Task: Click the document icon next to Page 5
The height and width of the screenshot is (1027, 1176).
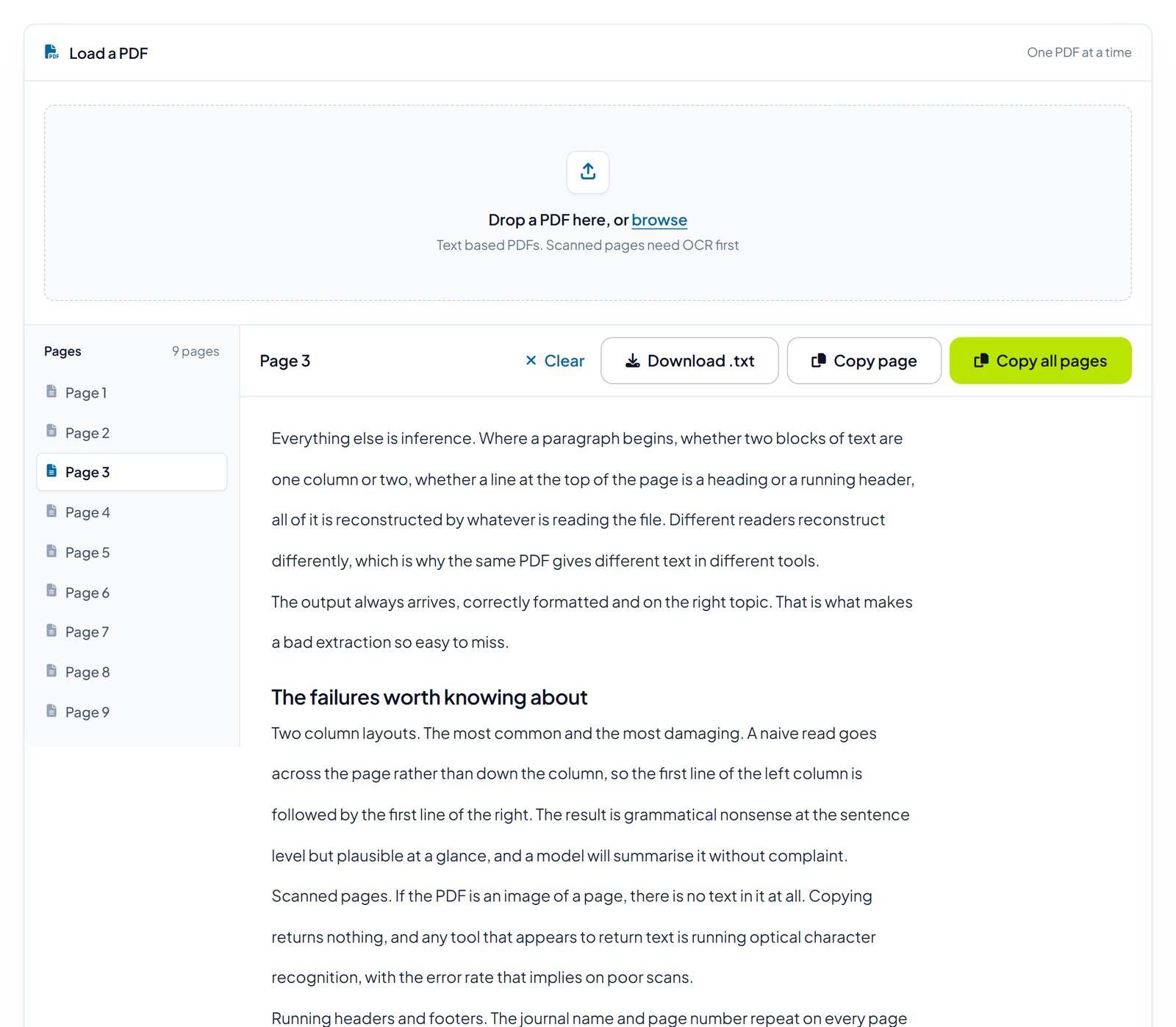Action: (51, 551)
